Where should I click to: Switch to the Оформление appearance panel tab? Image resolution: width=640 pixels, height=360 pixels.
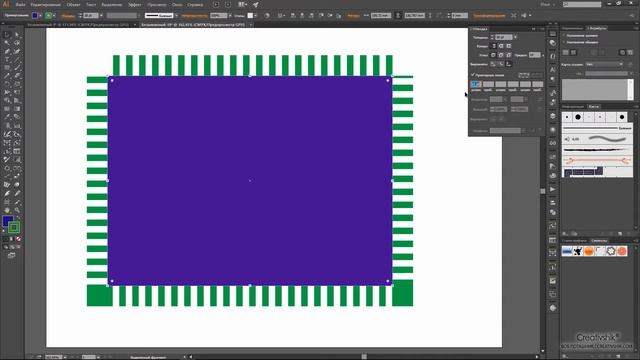[572, 28]
